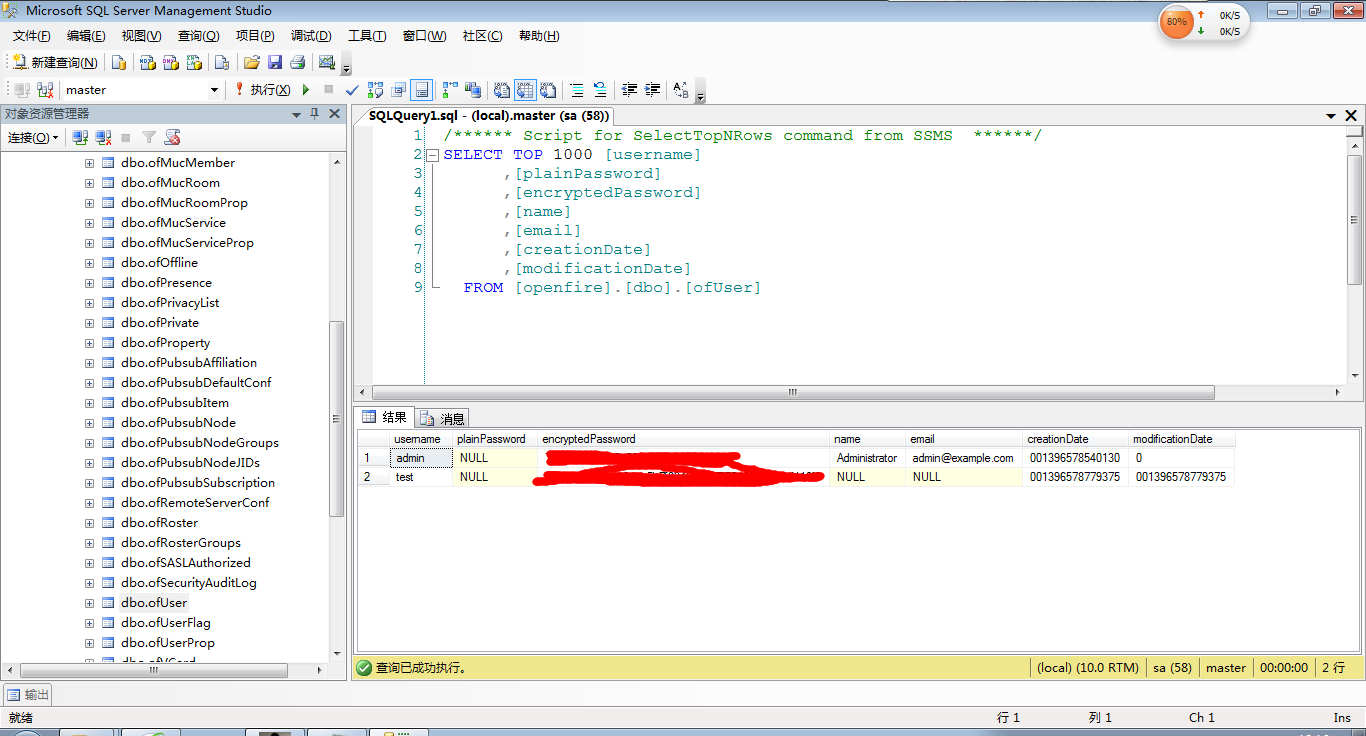Viewport: 1366px width, 736px height.
Task: Click the Open File folder icon
Action: click(252, 62)
